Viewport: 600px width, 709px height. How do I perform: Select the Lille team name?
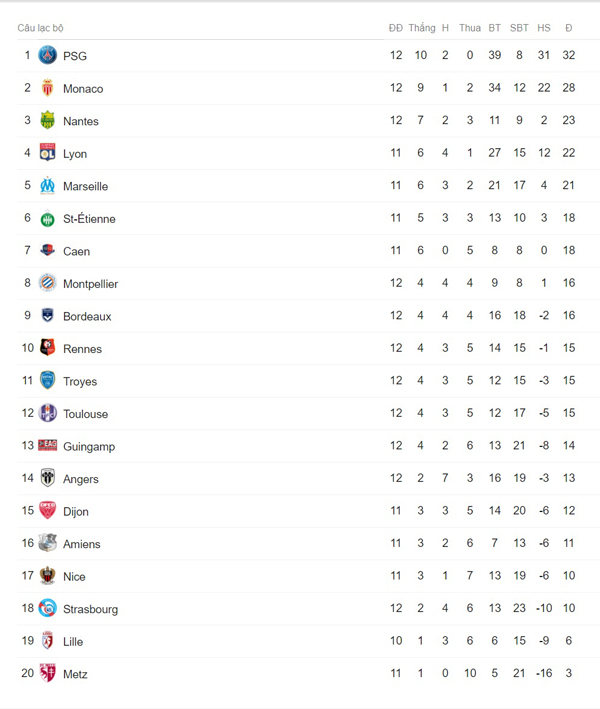pos(73,642)
